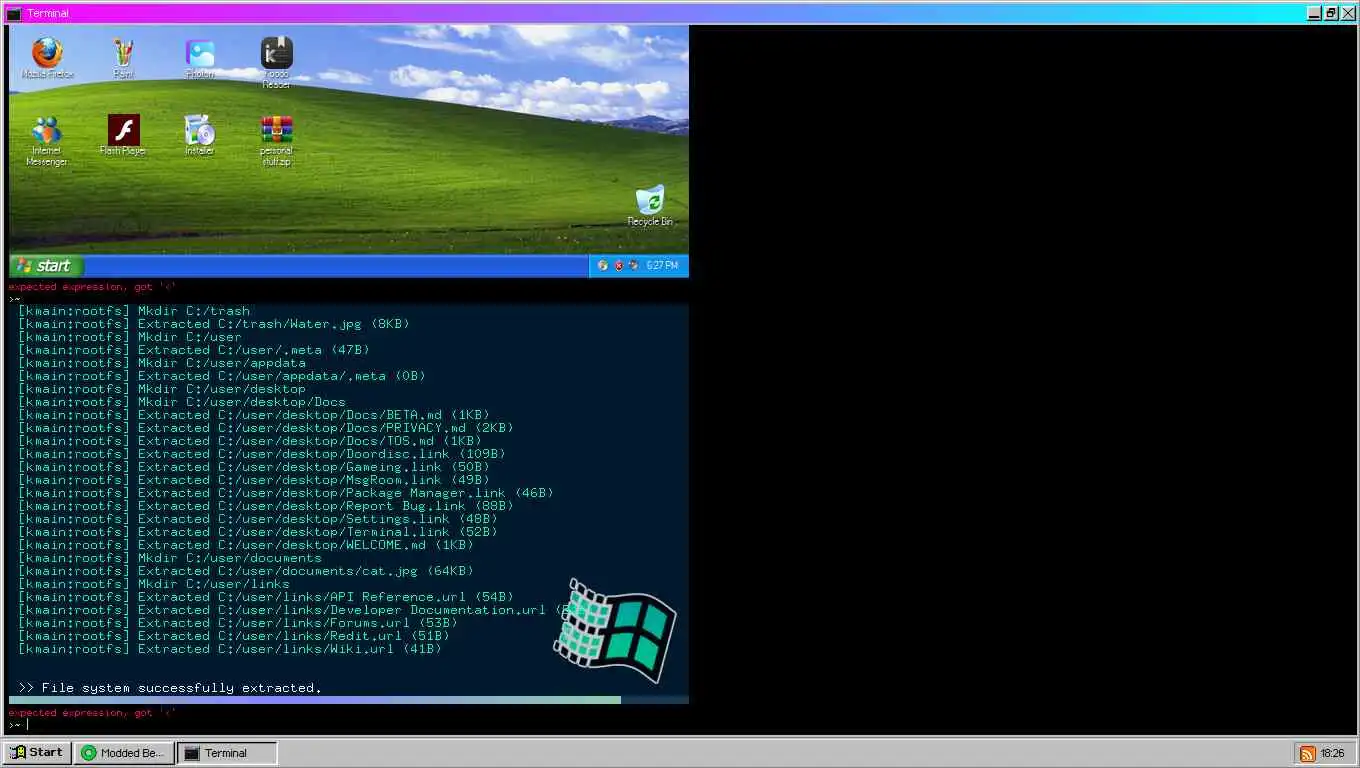Click the Forums.url (53B) line
The image size is (1360, 768).
(238, 623)
